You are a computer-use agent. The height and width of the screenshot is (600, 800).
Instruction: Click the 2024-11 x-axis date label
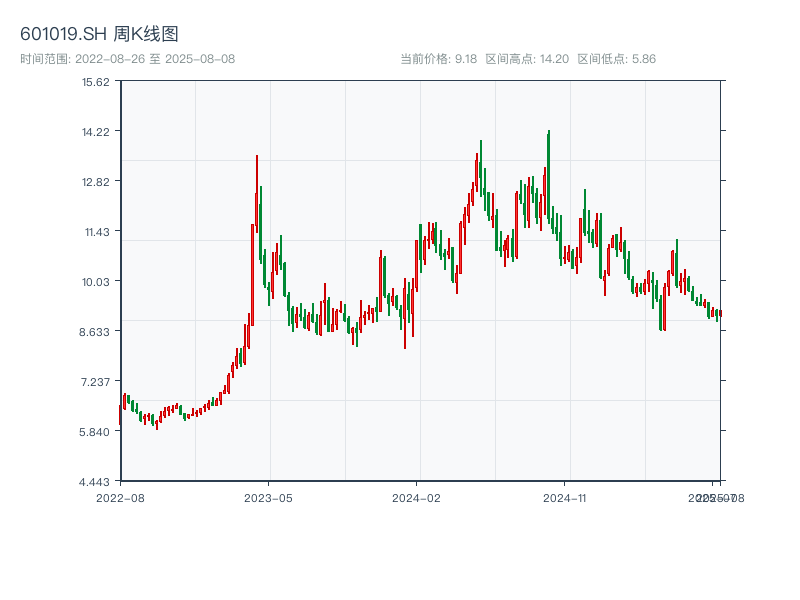click(x=566, y=497)
